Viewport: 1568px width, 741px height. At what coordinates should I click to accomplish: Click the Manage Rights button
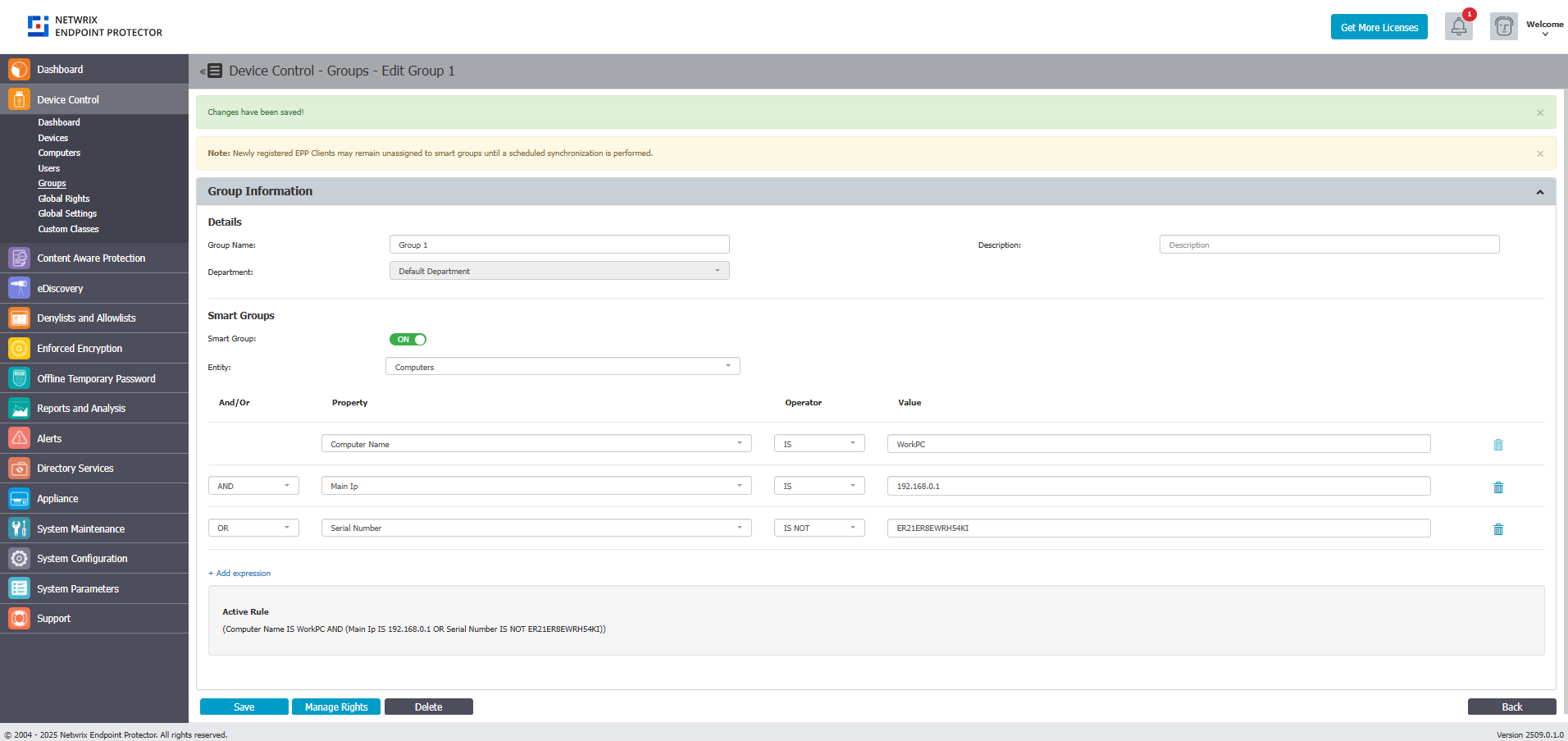tap(336, 707)
